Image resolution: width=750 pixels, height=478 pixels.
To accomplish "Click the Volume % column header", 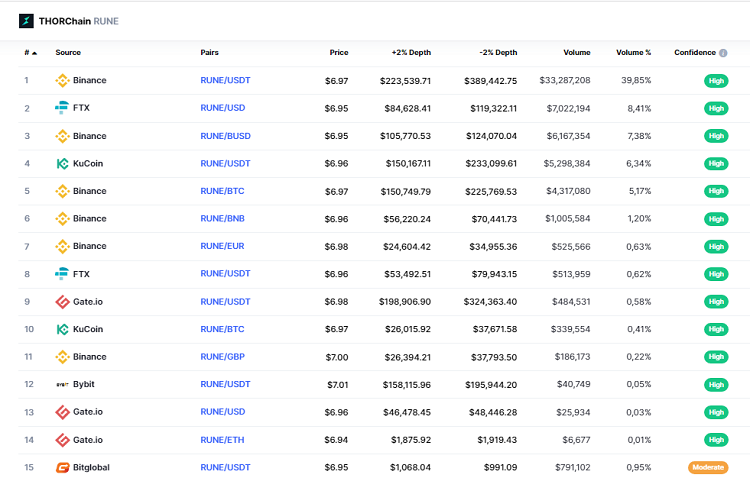I will tap(633, 52).
